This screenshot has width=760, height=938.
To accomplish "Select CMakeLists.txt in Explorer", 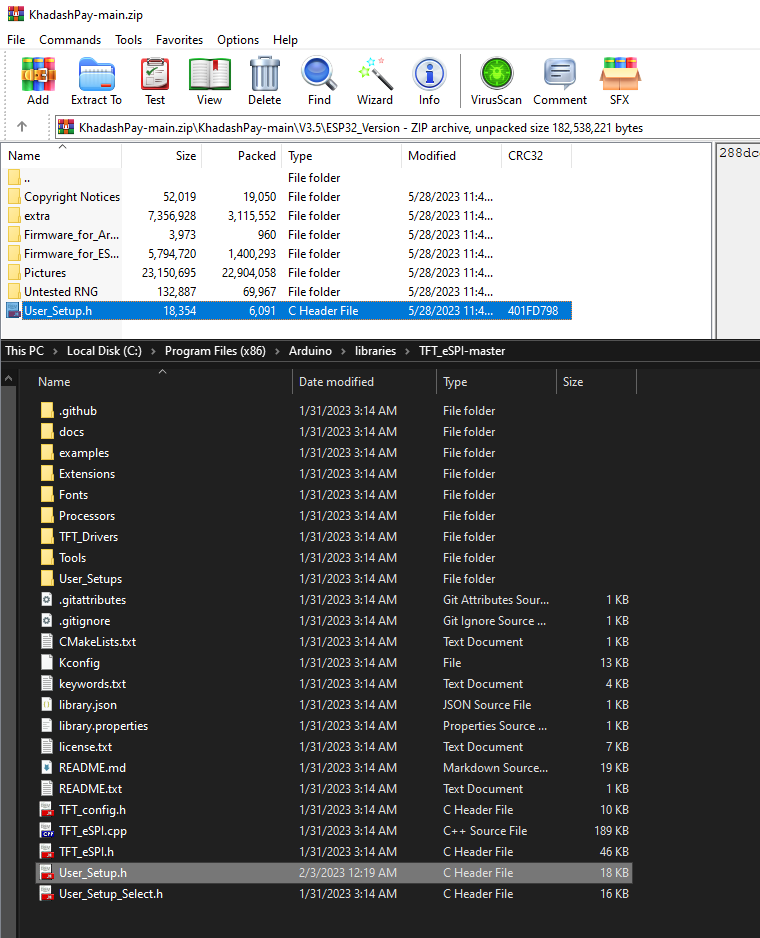I will 334,641.
